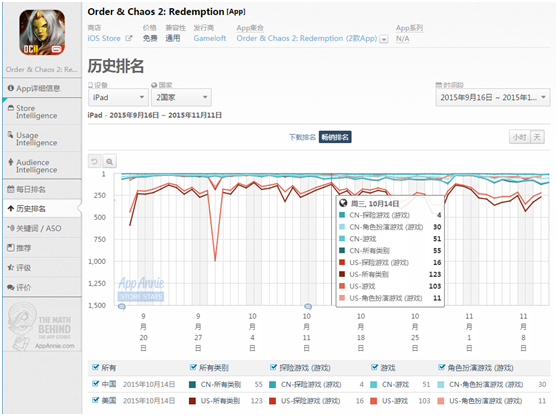Click the reset zoom undo icon above chart
This screenshot has width=558, height=416.
pos(95,161)
